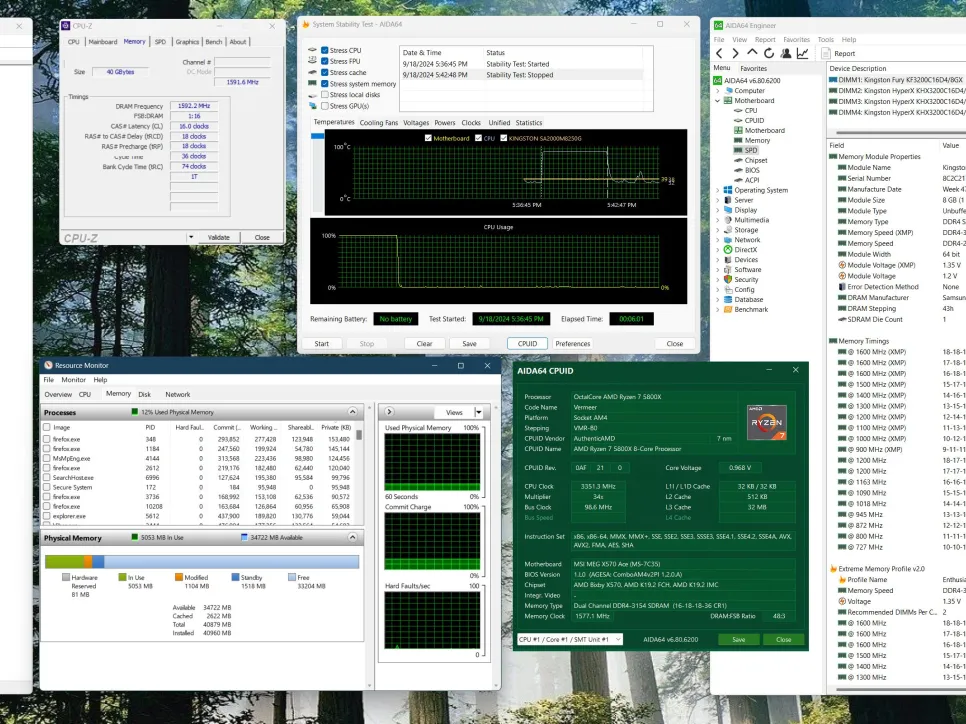The image size is (966, 724).
Task: Click the Processes list vertical scrollbar
Action: click(x=359, y=473)
